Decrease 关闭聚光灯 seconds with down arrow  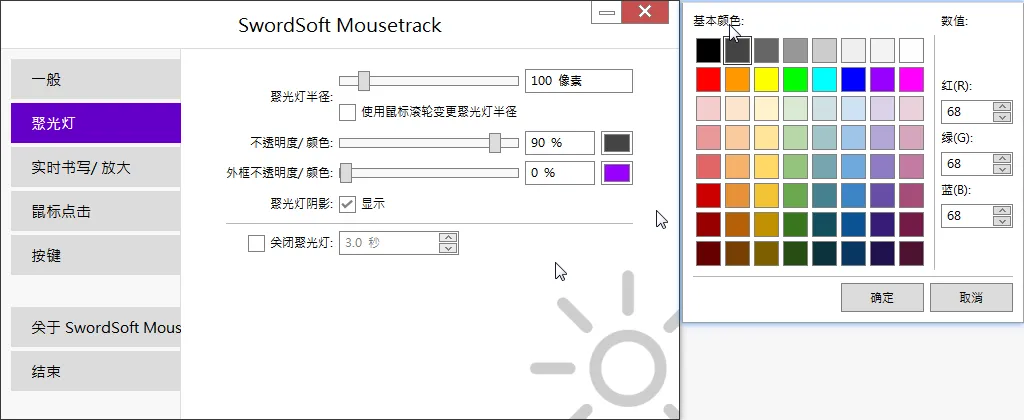pyautogui.click(x=447, y=248)
